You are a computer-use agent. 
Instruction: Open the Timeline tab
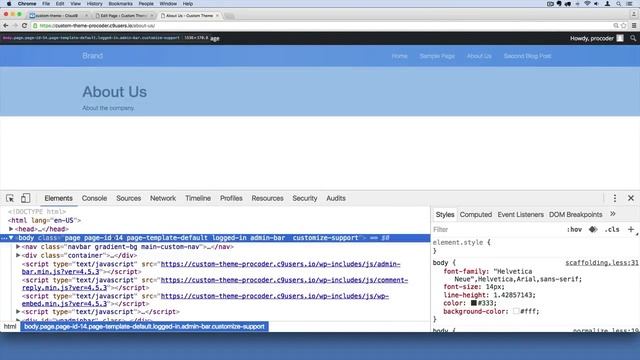(198, 198)
